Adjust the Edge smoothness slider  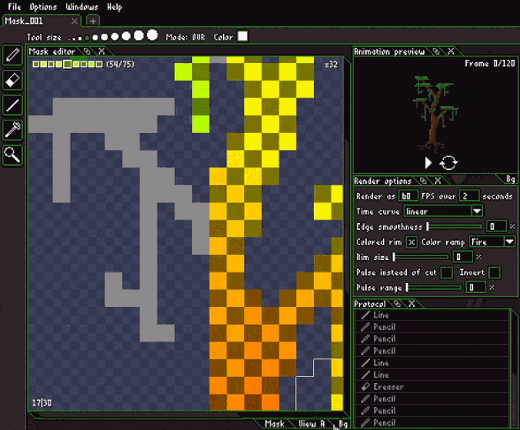[x=454, y=227]
